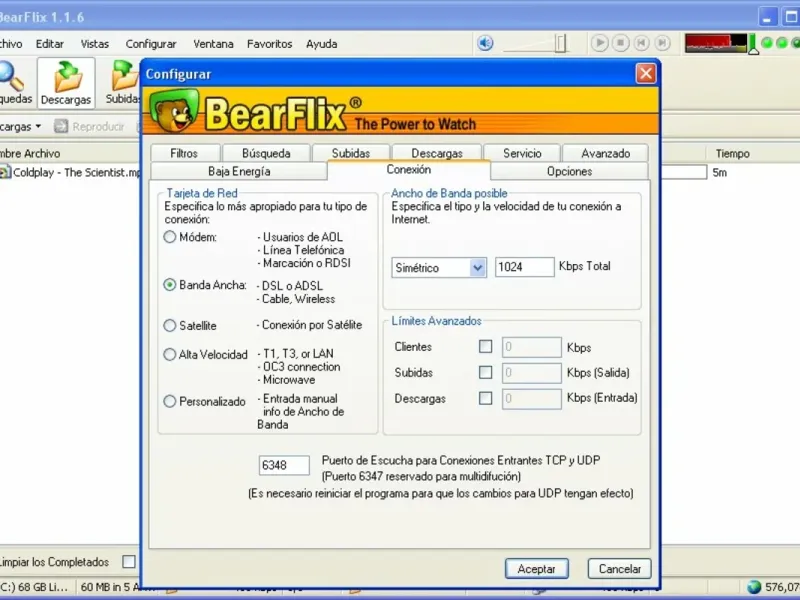This screenshot has width=800, height=600.
Task: Click the globe icon in status bar
Action: tap(754, 587)
